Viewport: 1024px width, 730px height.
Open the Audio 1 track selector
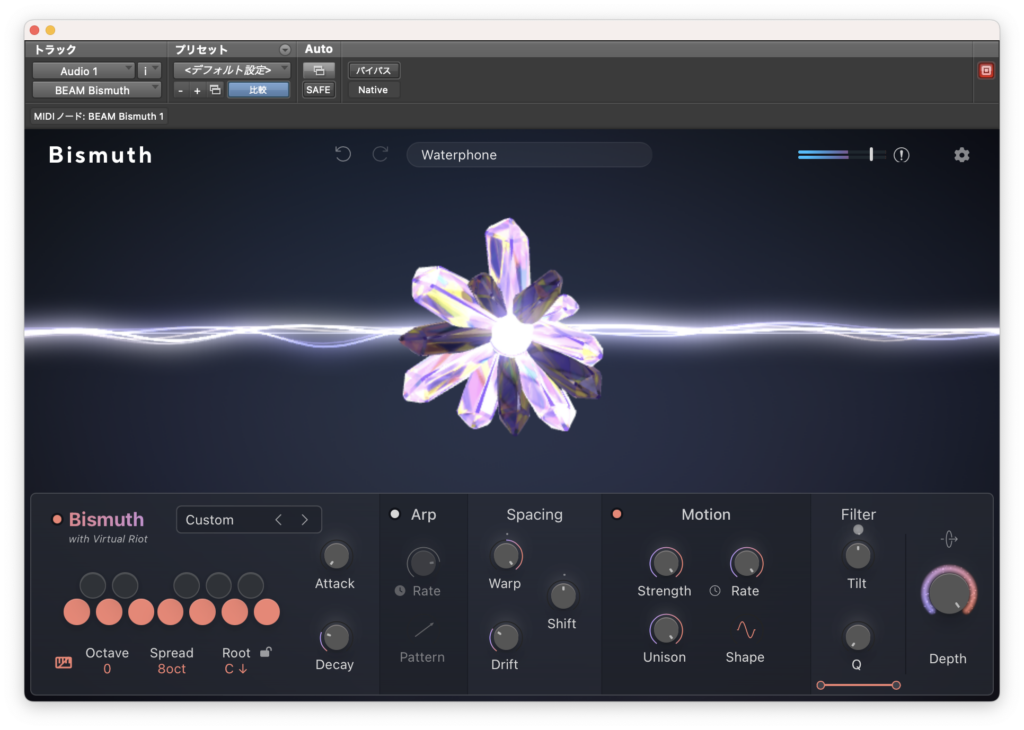[x=84, y=71]
